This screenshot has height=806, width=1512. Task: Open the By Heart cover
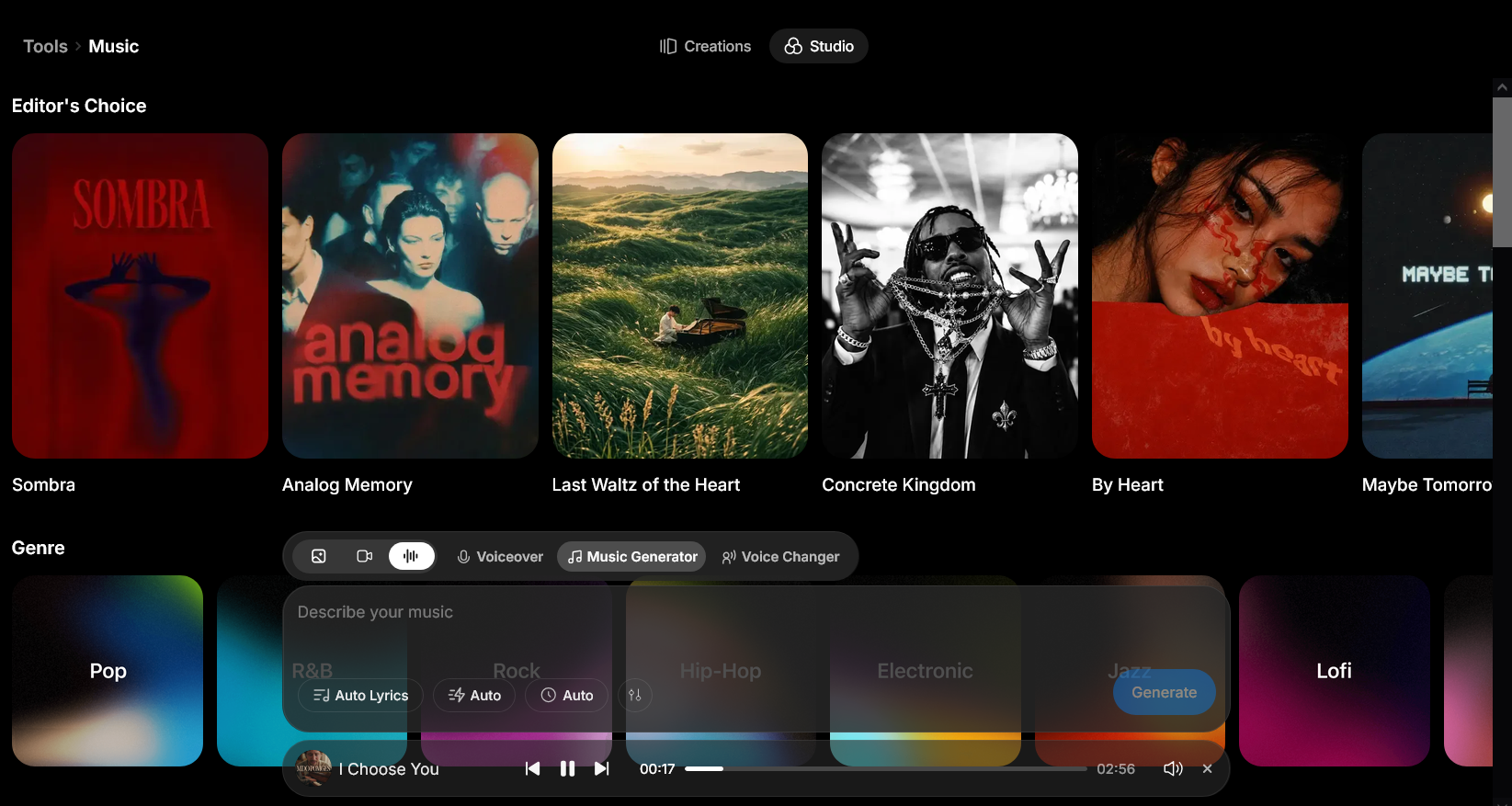click(x=1220, y=296)
